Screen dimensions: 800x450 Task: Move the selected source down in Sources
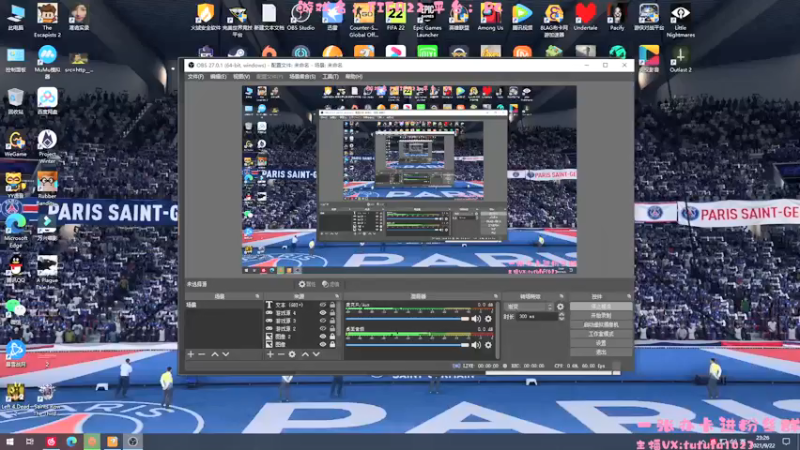click(x=316, y=354)
